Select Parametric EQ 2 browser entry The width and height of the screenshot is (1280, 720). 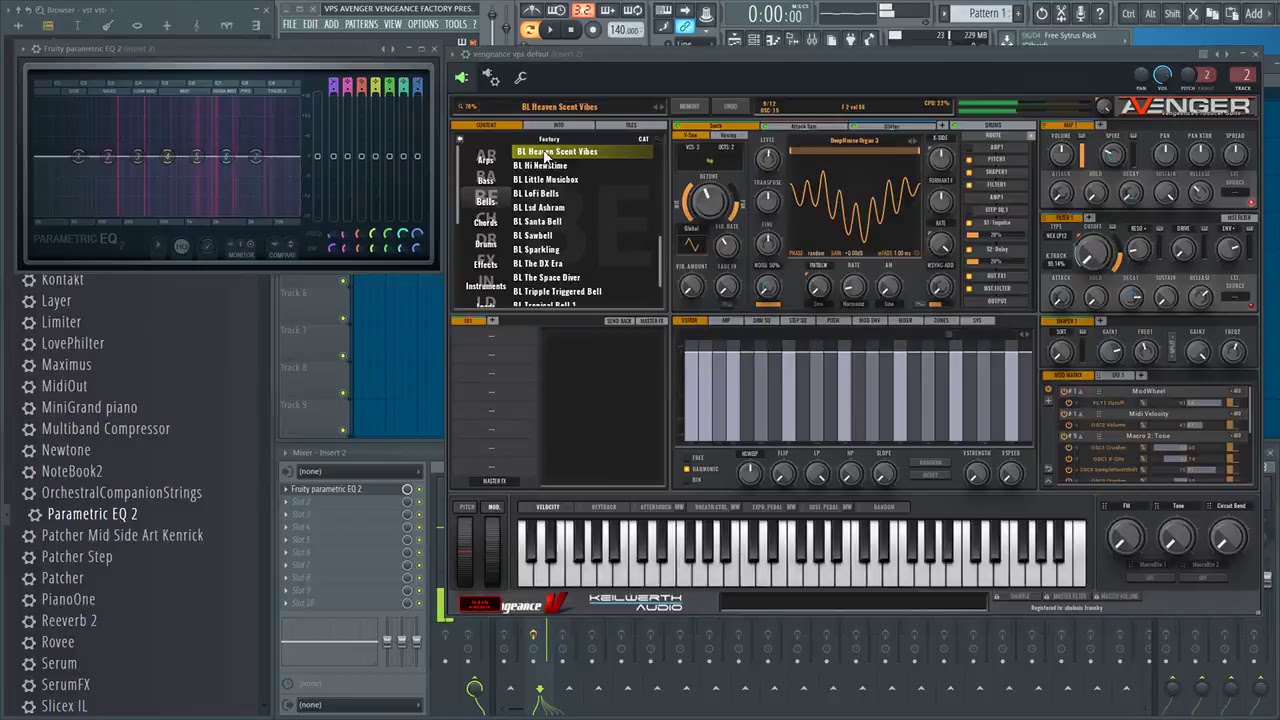point(92,514)
